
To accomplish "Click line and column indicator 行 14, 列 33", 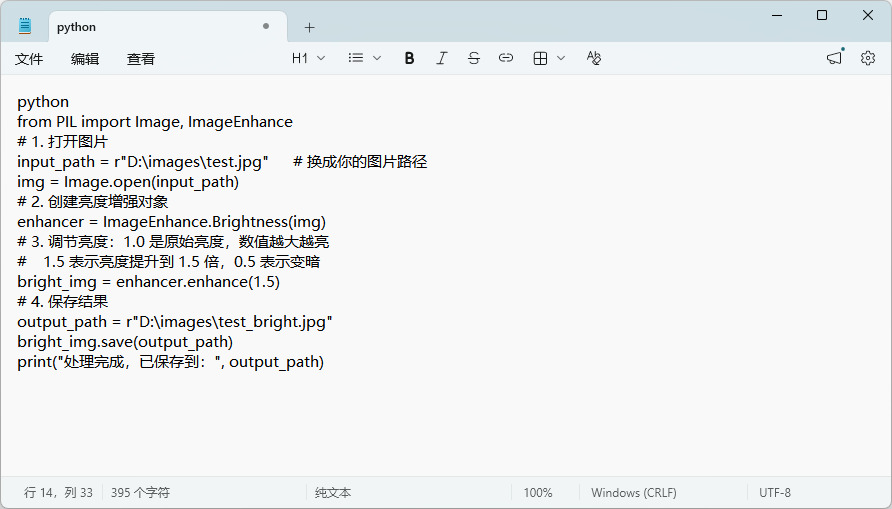I will click(58, 493).
